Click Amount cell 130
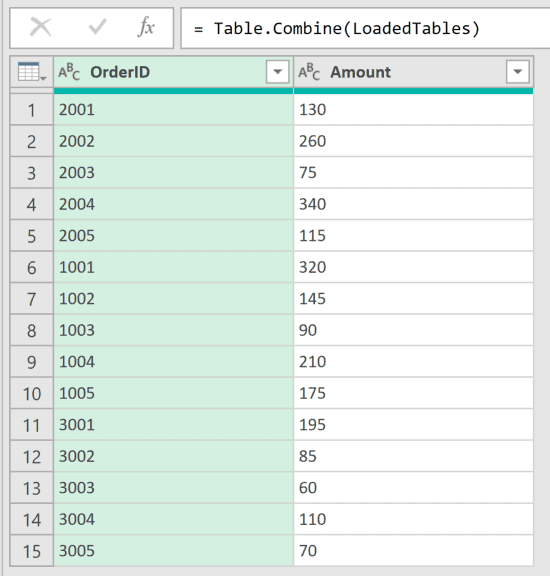 click(413, 110)
